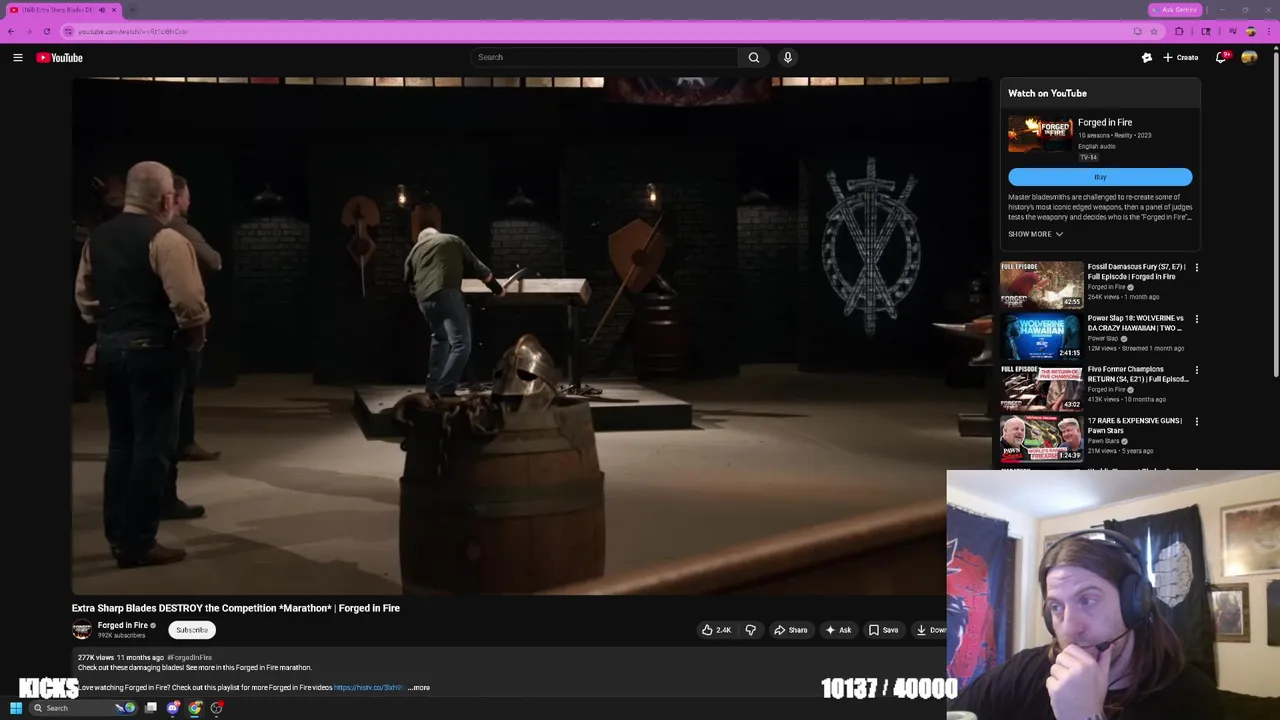This screenshot has height=720, width=1280.
Task: Click the video title Extra Sharp Blades DESTROY
Action: (x=236, y=608)
